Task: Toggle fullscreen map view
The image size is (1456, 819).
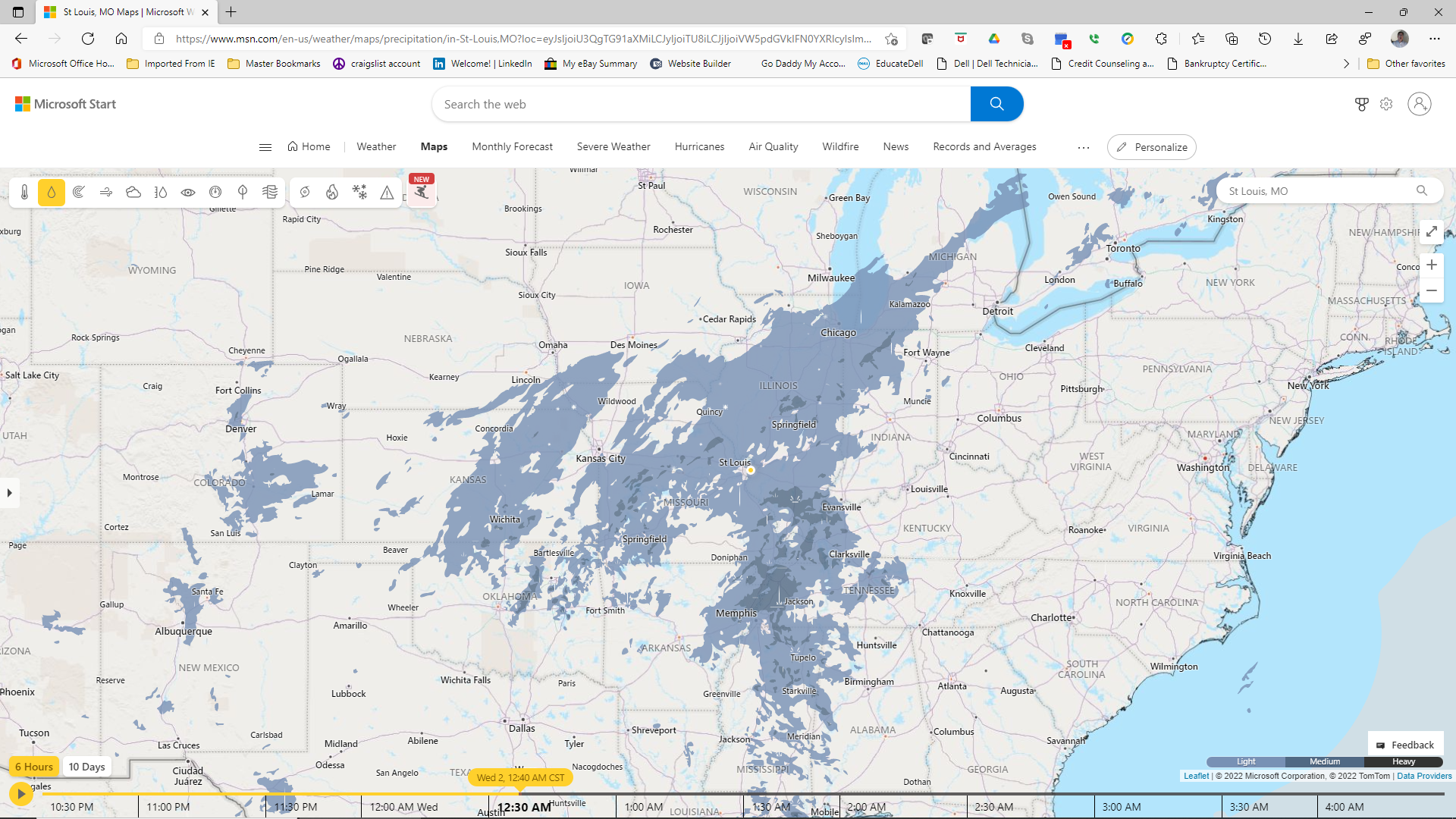Action: (x=1432, y=231)
